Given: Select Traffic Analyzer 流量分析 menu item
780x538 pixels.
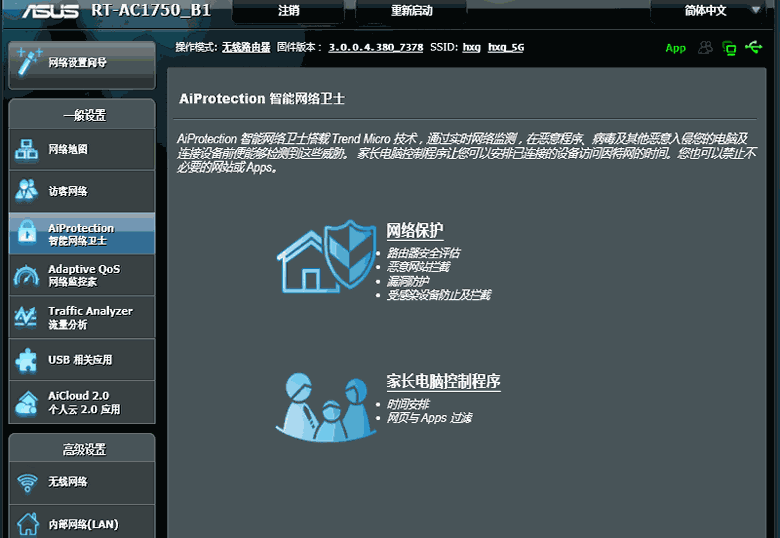Looking at the screenshot, I should [82, 317].
